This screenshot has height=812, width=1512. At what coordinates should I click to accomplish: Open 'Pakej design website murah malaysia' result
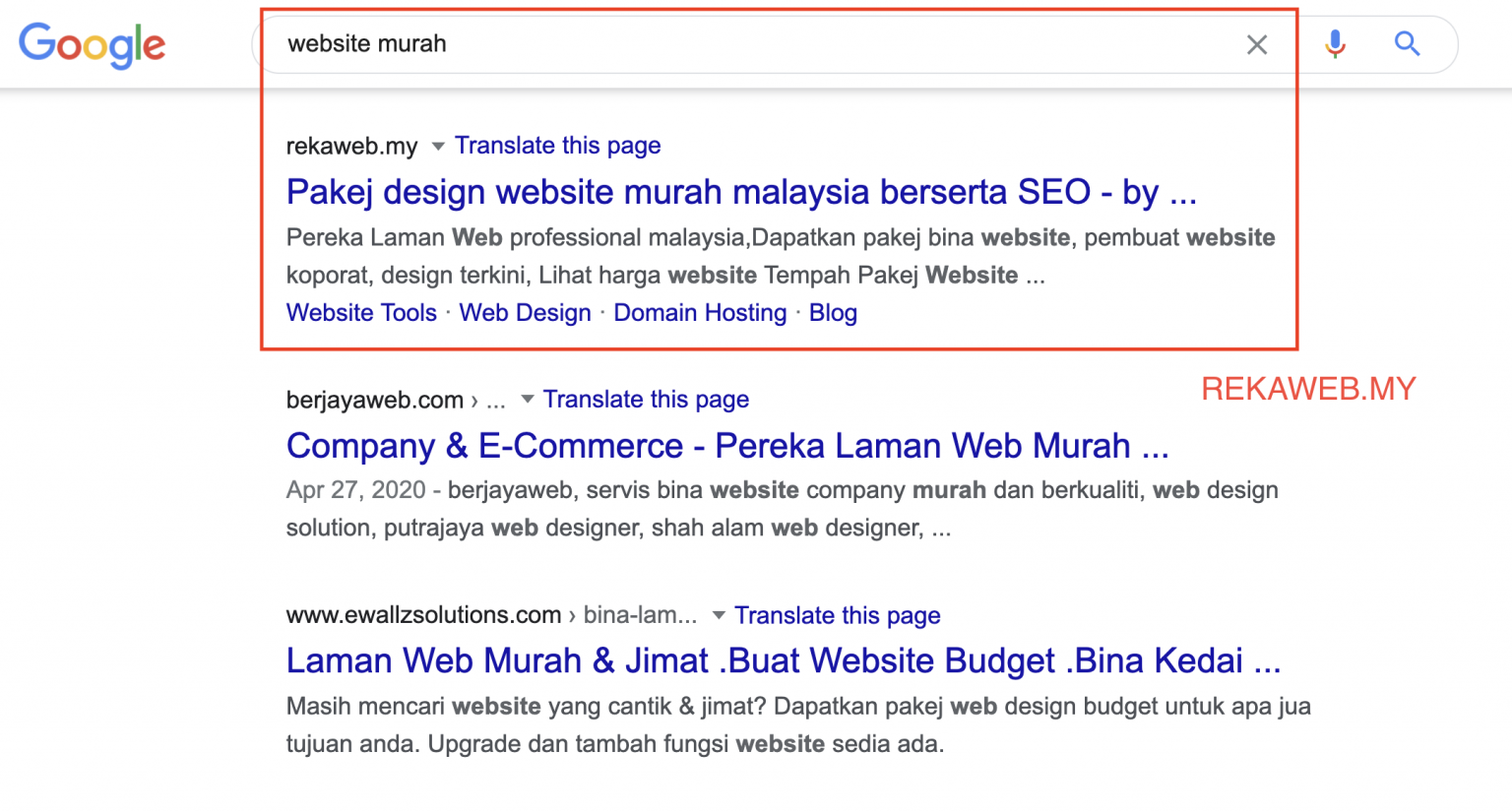pos(740,192)
